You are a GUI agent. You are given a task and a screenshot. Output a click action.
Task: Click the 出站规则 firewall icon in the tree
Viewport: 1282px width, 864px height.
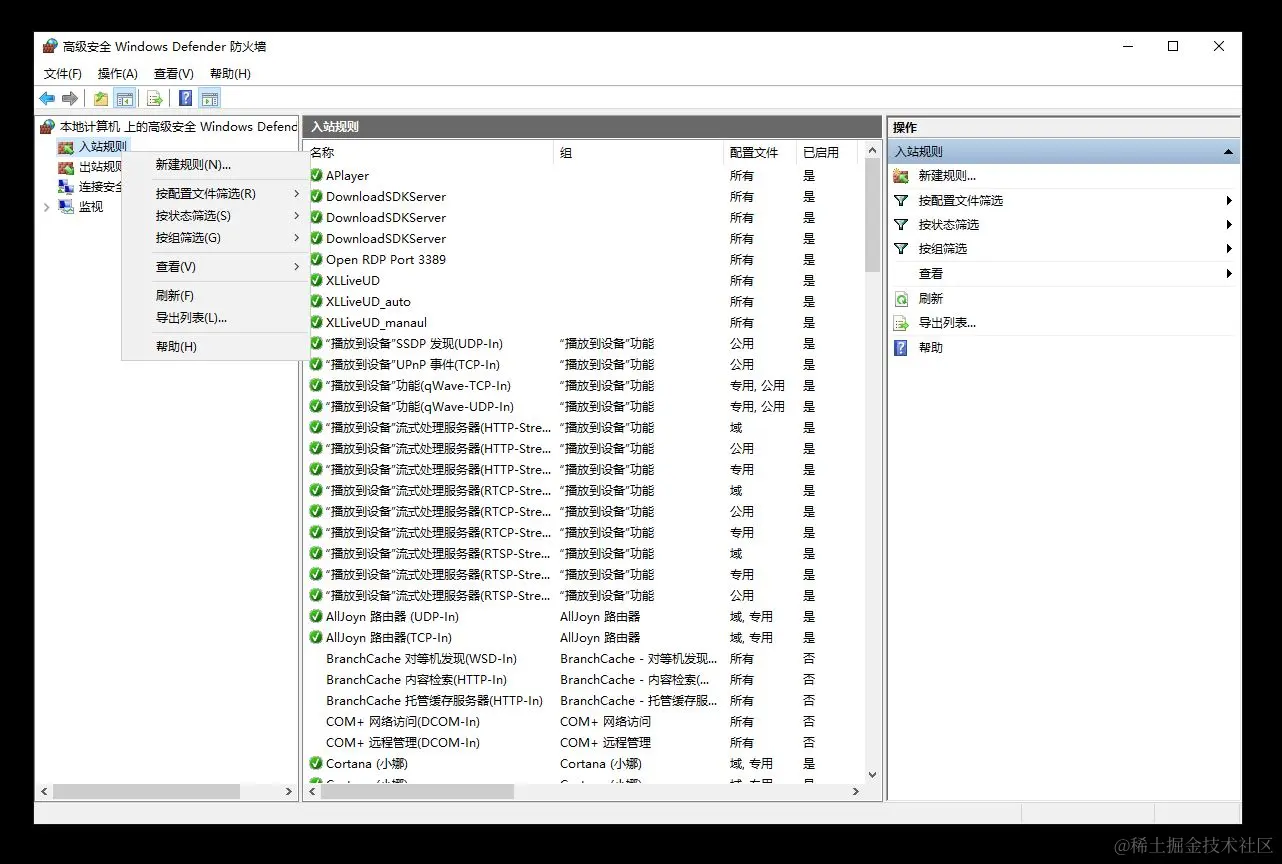click(66, 167)
